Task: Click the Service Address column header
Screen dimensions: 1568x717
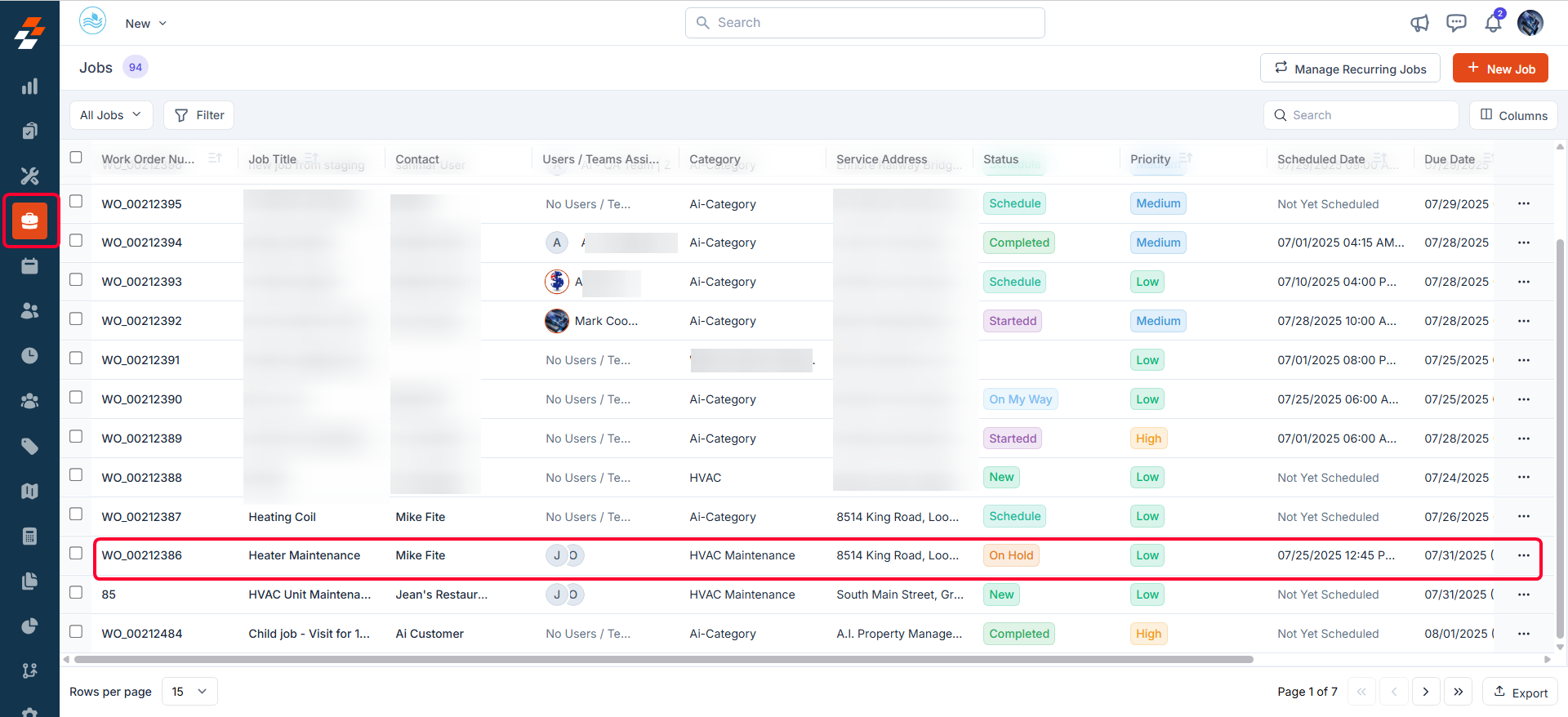Action: click(x=881, y=159)
